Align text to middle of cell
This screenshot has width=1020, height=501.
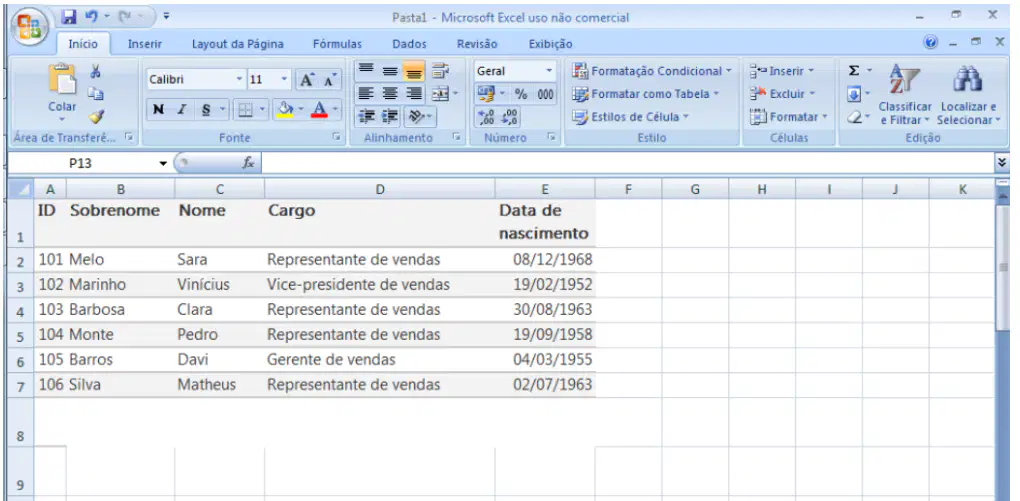click(390, 70)
